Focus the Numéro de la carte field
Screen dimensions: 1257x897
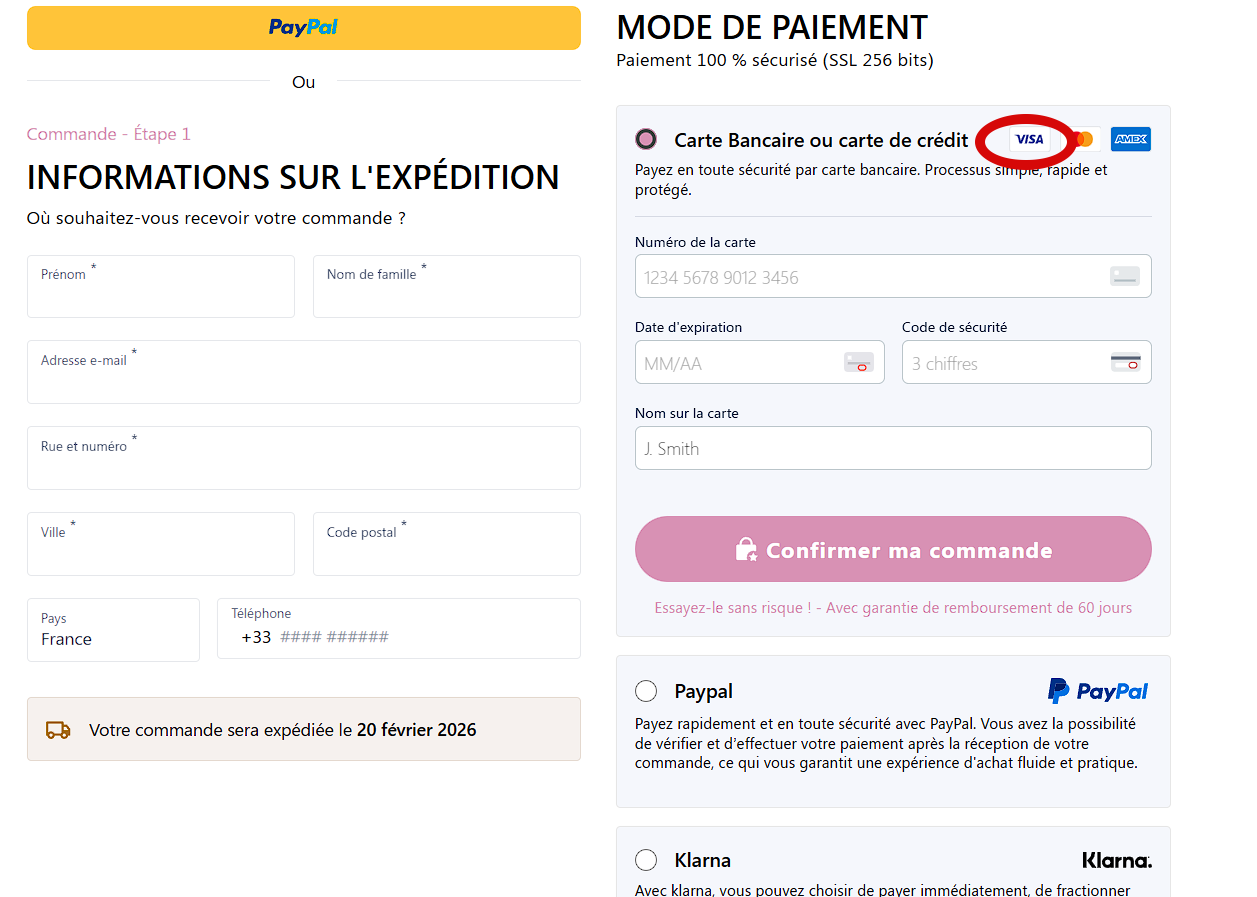point(870,277)
